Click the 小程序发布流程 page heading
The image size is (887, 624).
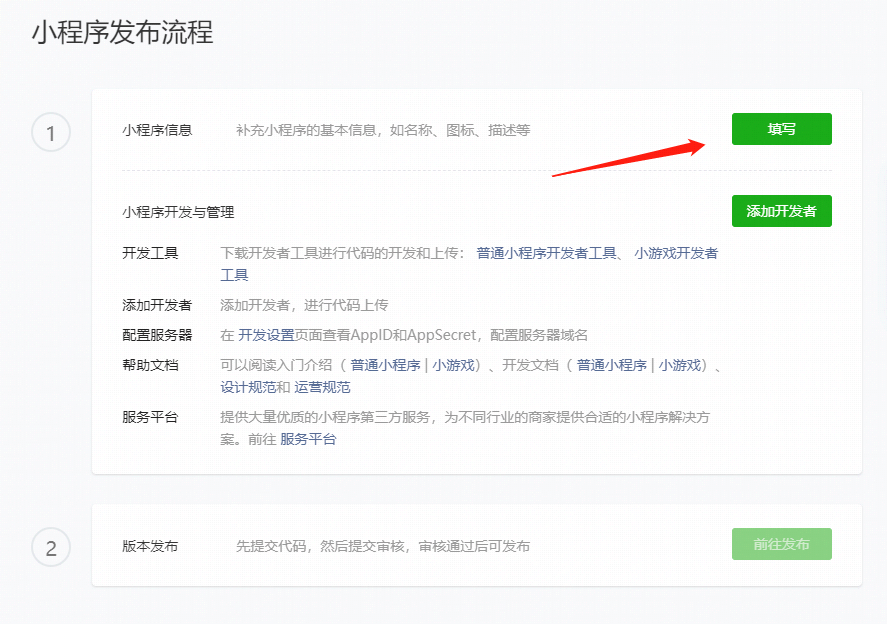point(122,32)
